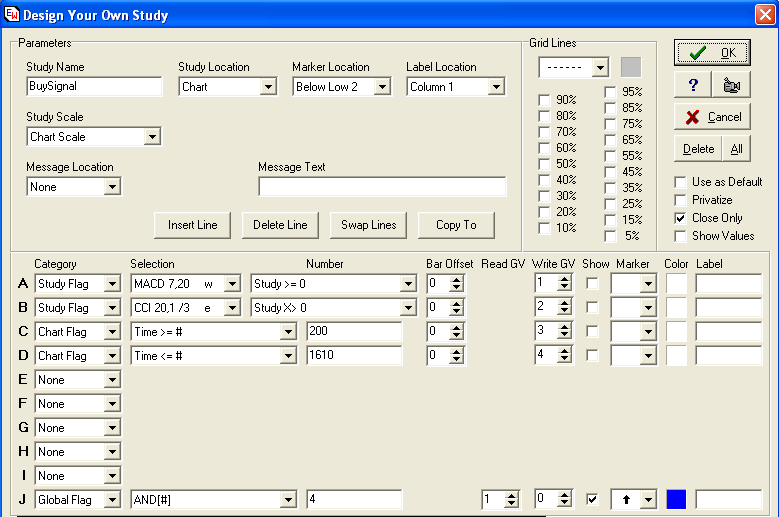Click the question mark help button

click(x=692, y=85)
